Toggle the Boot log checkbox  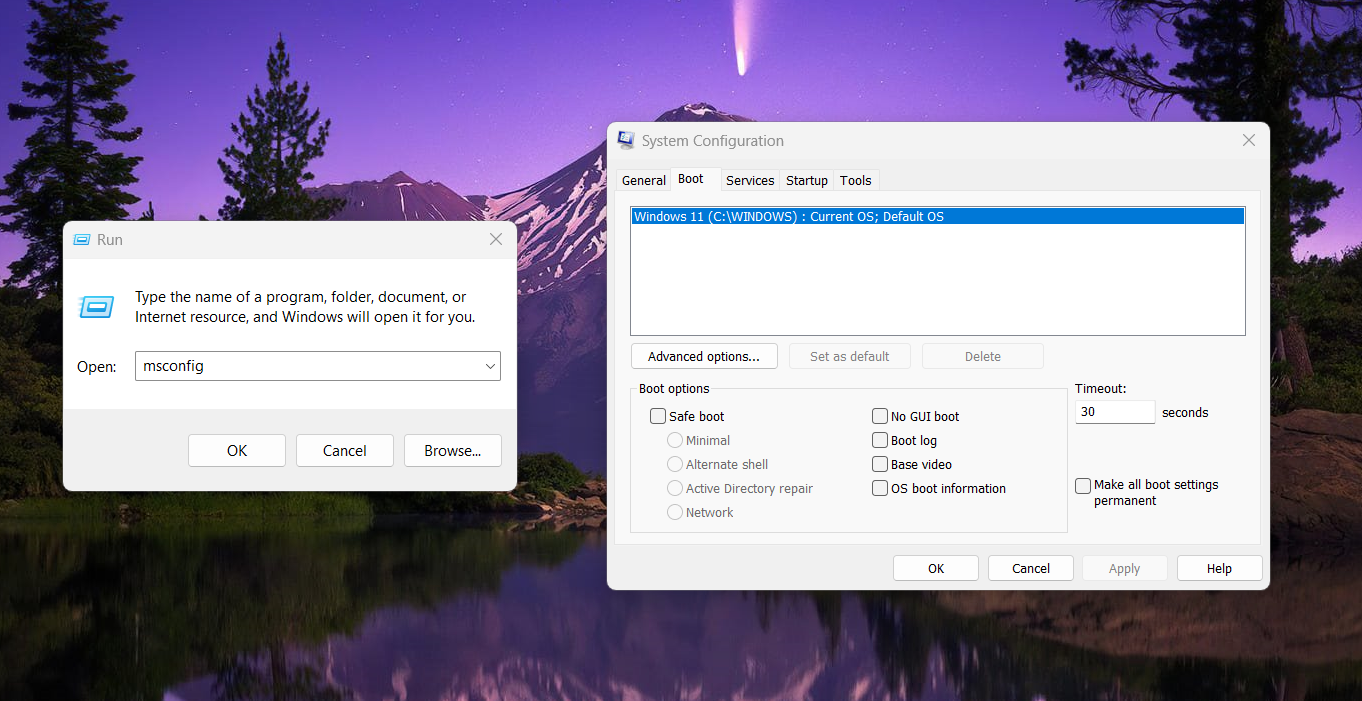coord(880,440)
